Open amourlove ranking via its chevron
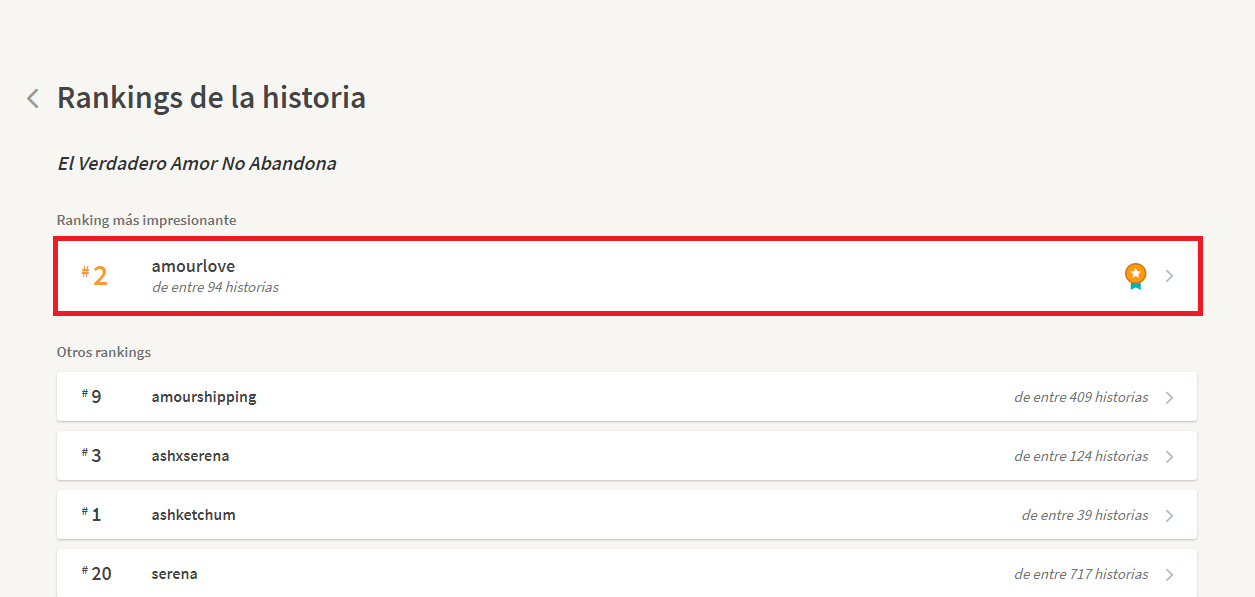1255x597 pixels. pos(1170,276)
